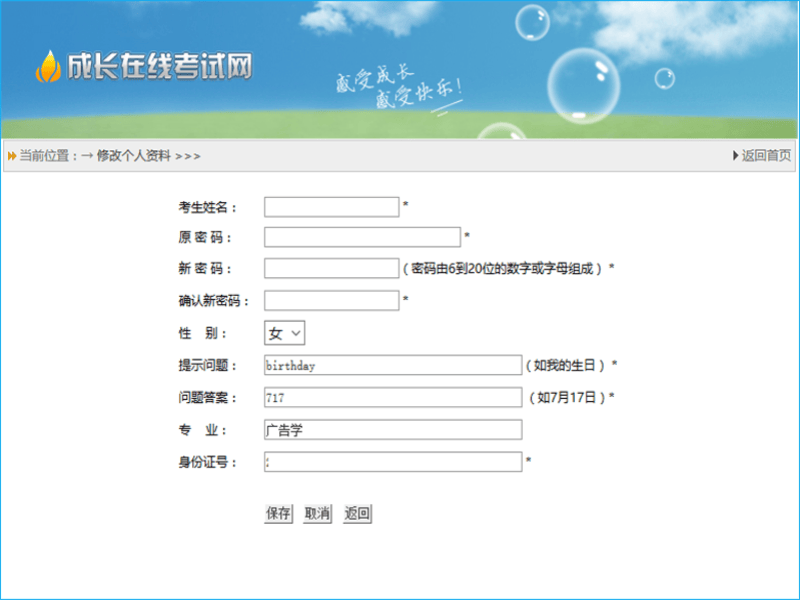Viewport: 800px width, 600px height.
Task: Click the 新密码 new password field
Action: point(330,268)
